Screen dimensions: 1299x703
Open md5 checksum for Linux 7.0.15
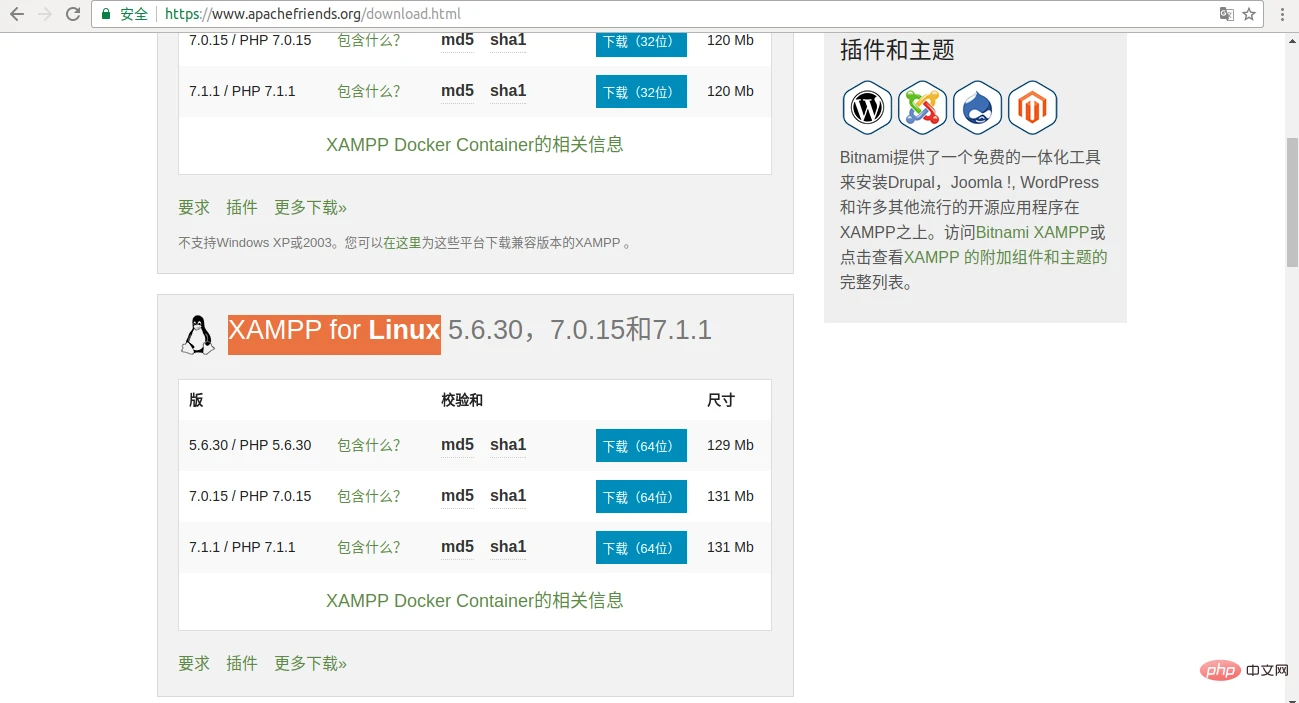point(457,496)
